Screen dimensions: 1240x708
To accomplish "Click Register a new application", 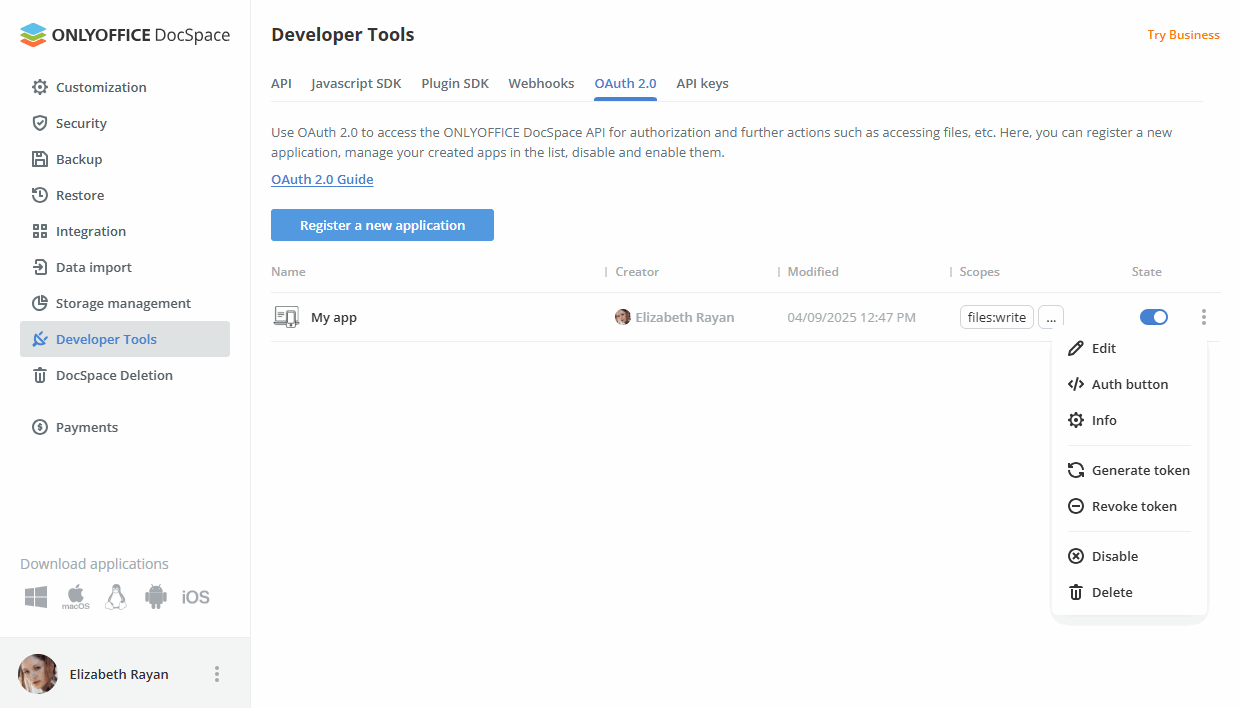I will click(382, 225).
